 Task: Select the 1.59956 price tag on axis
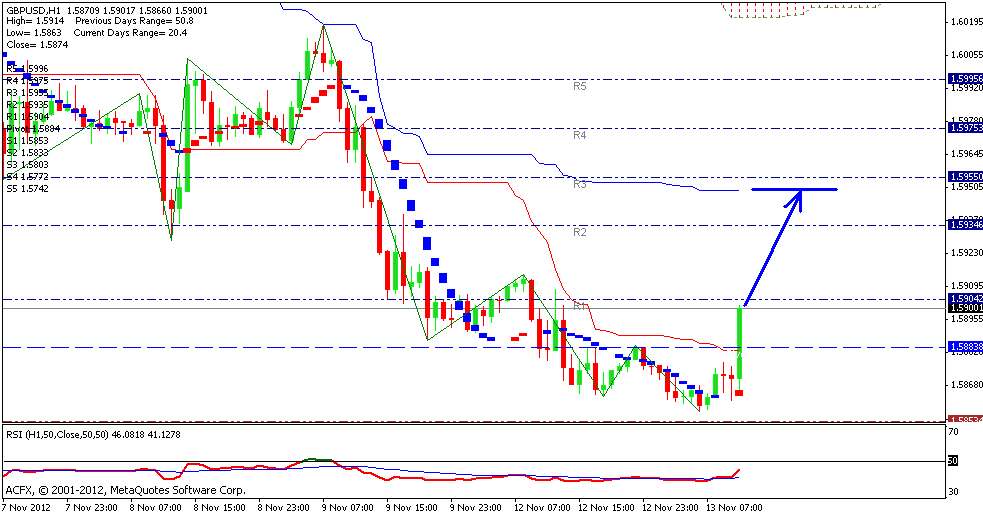tap(965, 79)
